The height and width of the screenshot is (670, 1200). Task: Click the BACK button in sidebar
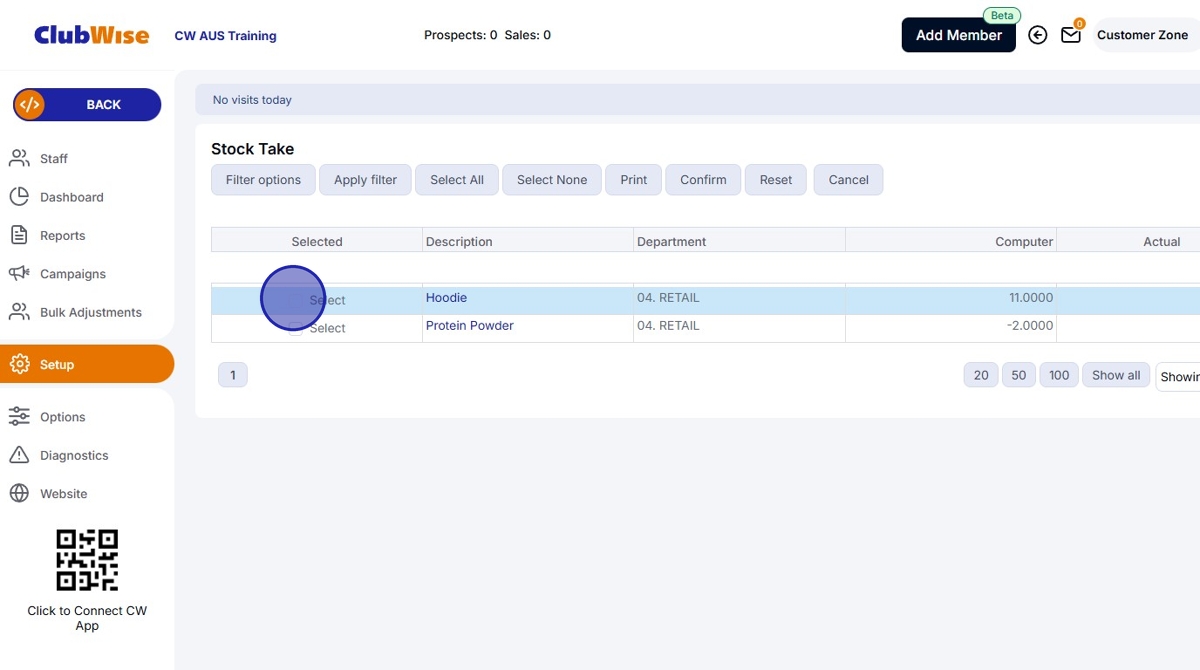pos(87,104)
